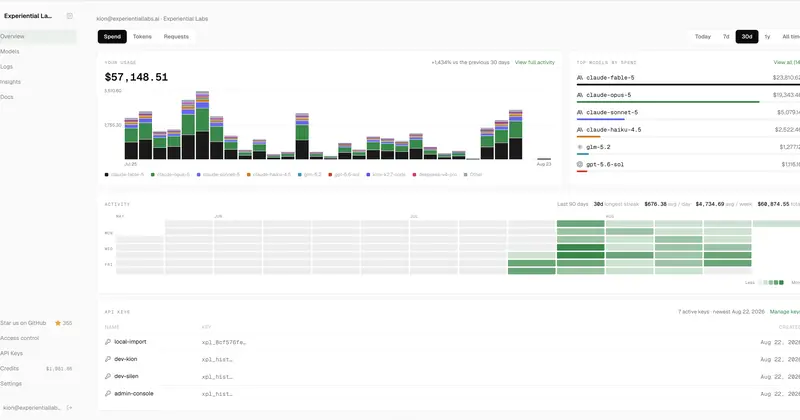This screenshot has height=420, width=800.
Task: Click the Anthropic logo beside claude-fable-5
Action: point(580,78)
